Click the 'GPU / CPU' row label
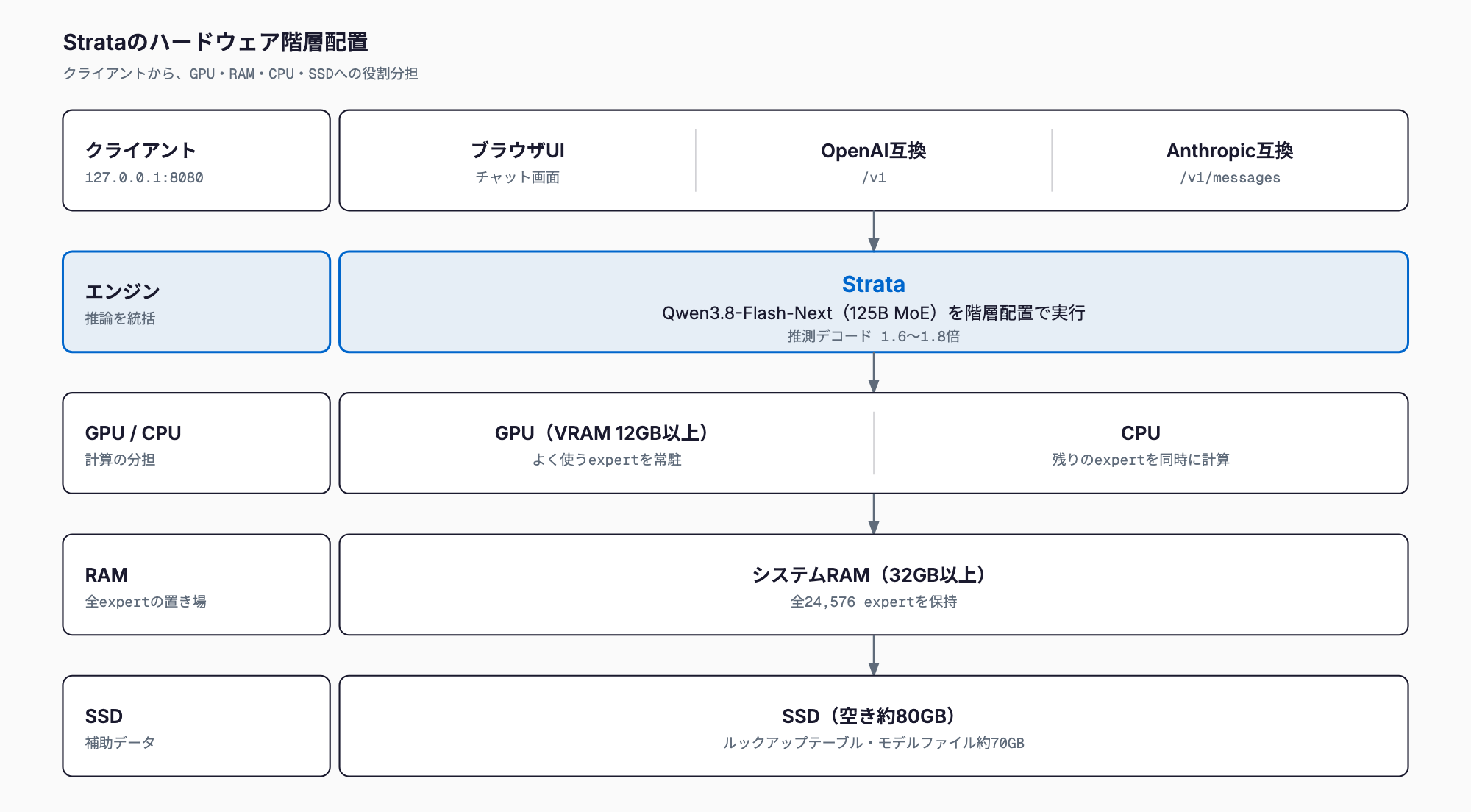The height and width of the screenshot is (812, 1471). click(x=133, y=432)
